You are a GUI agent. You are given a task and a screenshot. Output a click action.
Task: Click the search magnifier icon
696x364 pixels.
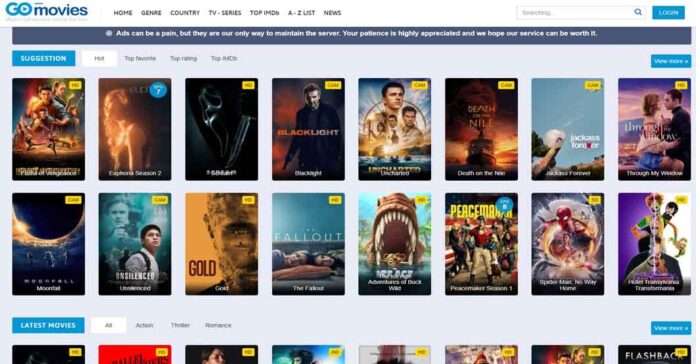tap(638, 12)
